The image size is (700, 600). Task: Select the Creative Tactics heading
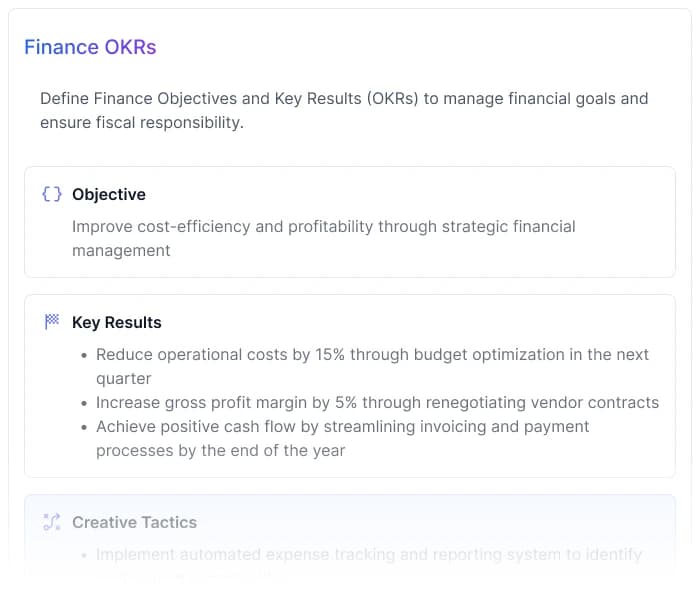click(135, 523)
